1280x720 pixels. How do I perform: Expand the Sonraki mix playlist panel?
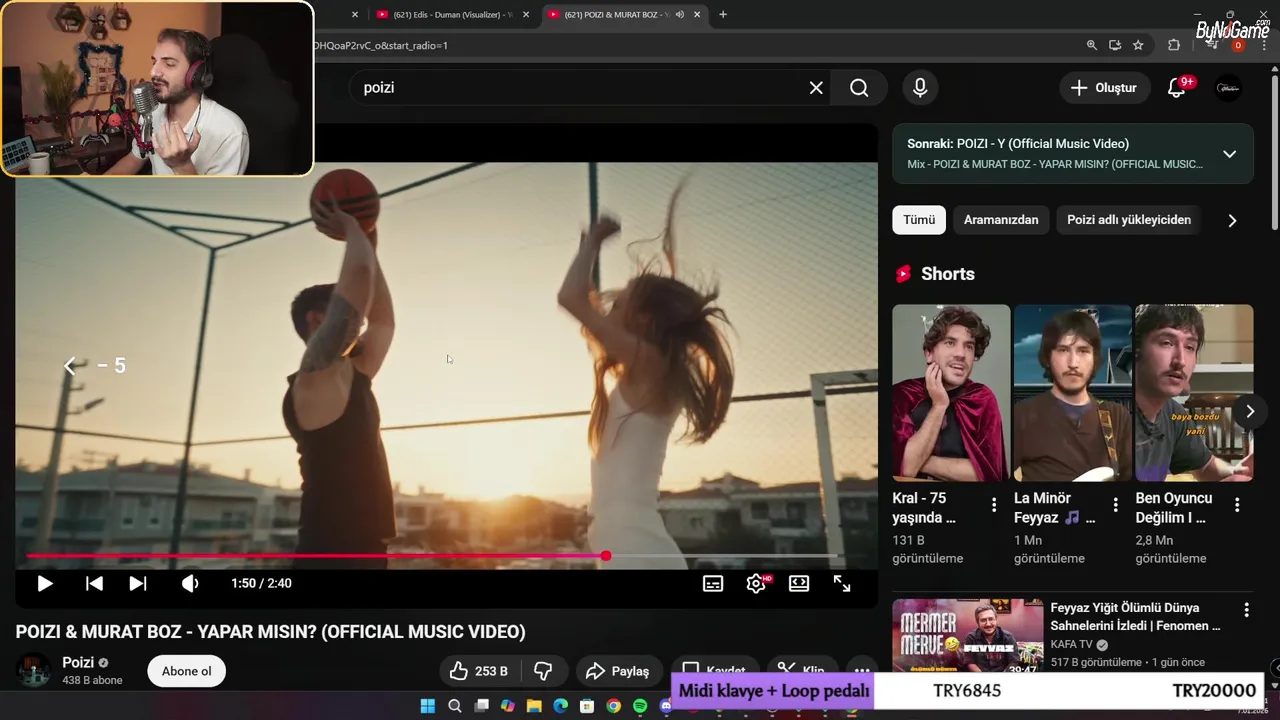(x=1229, y=154)
